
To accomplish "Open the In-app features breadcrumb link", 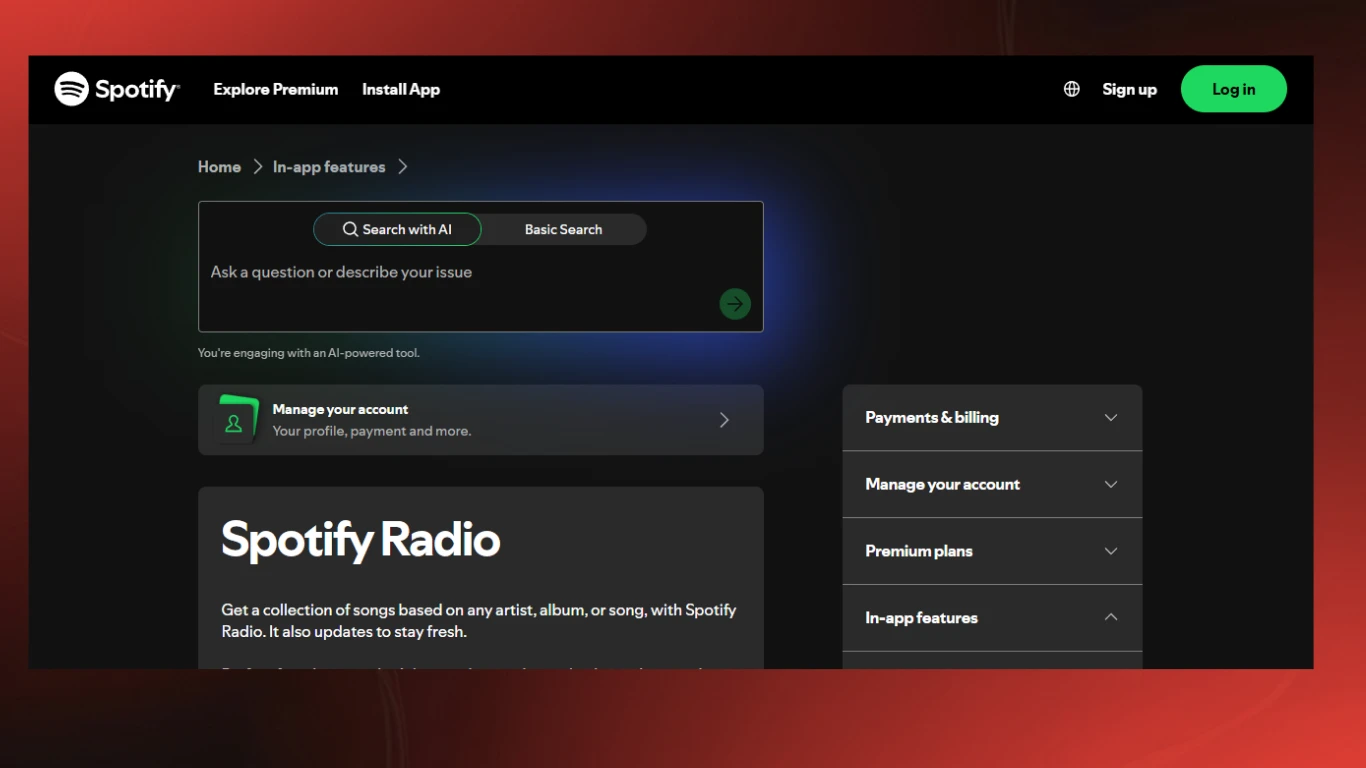I will [x=329, y=167].
